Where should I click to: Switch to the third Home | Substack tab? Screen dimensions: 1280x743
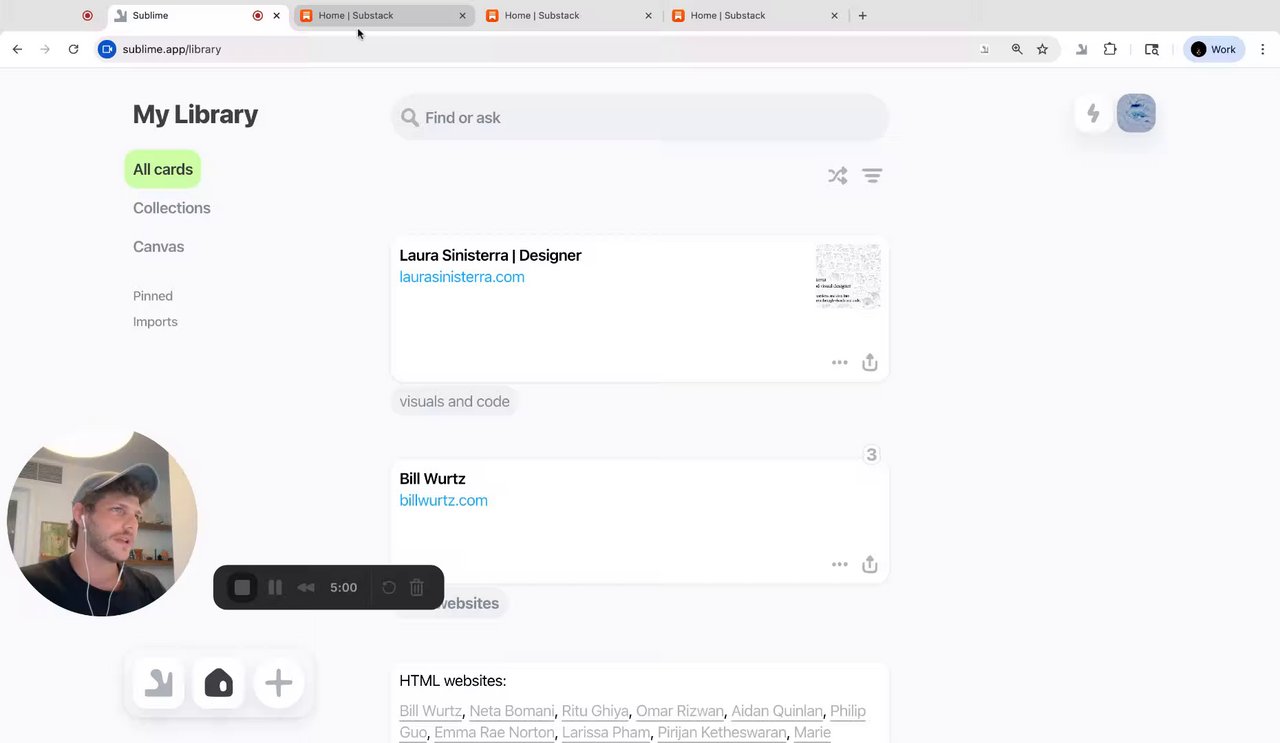(755, 15)
